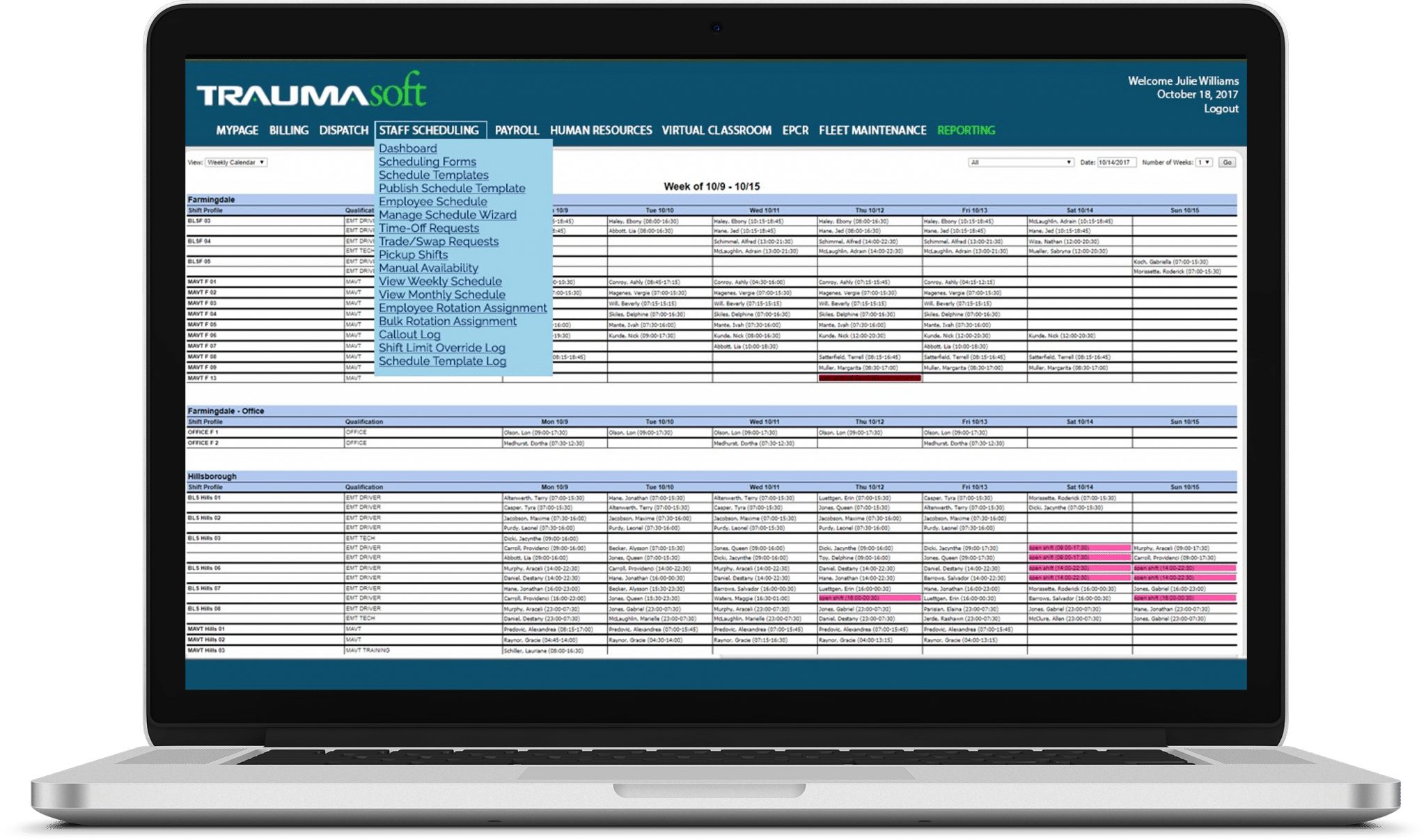Open Trade/Swap Requests
The height and width of the screenshot is (840, 1426).
[438, 241]
